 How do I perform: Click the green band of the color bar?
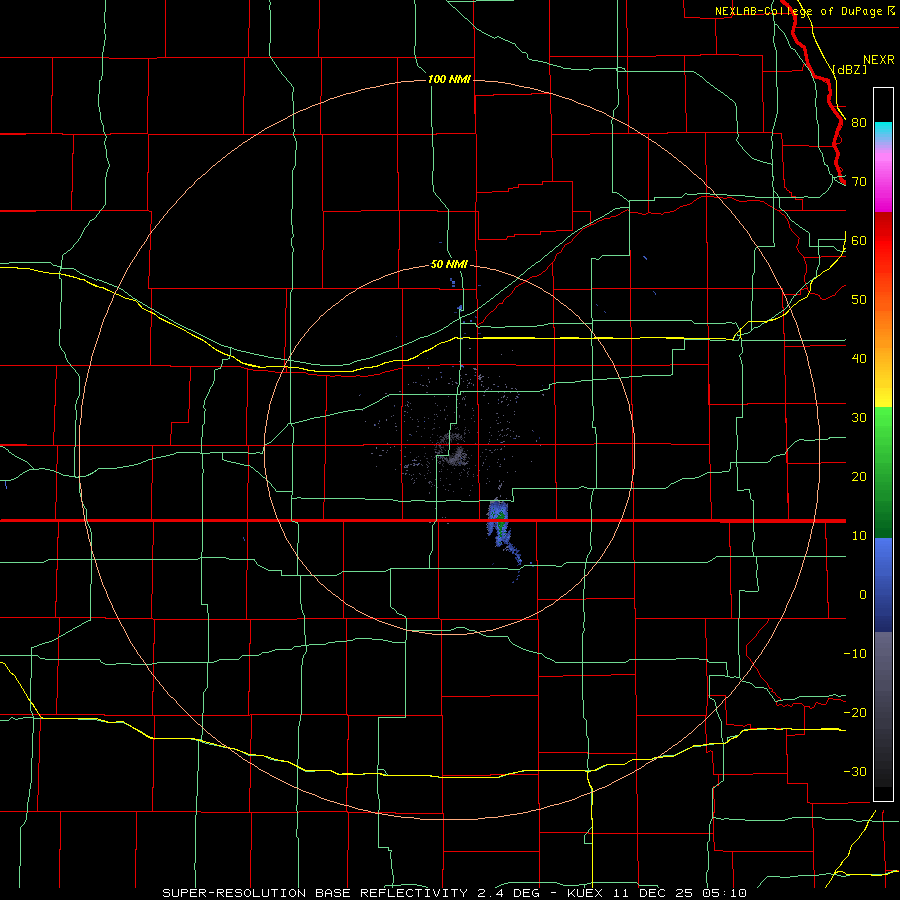tap(883, 472)
